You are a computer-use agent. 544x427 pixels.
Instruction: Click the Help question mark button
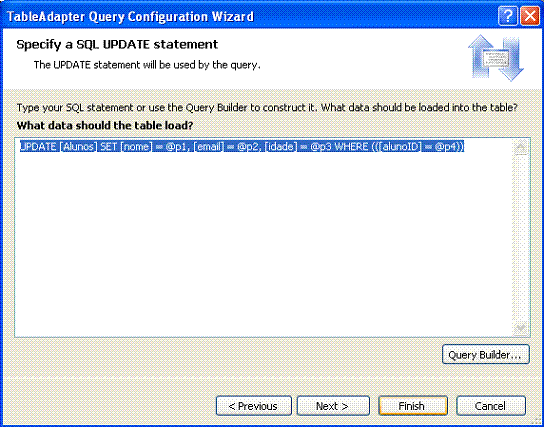(x=508, y=16)
